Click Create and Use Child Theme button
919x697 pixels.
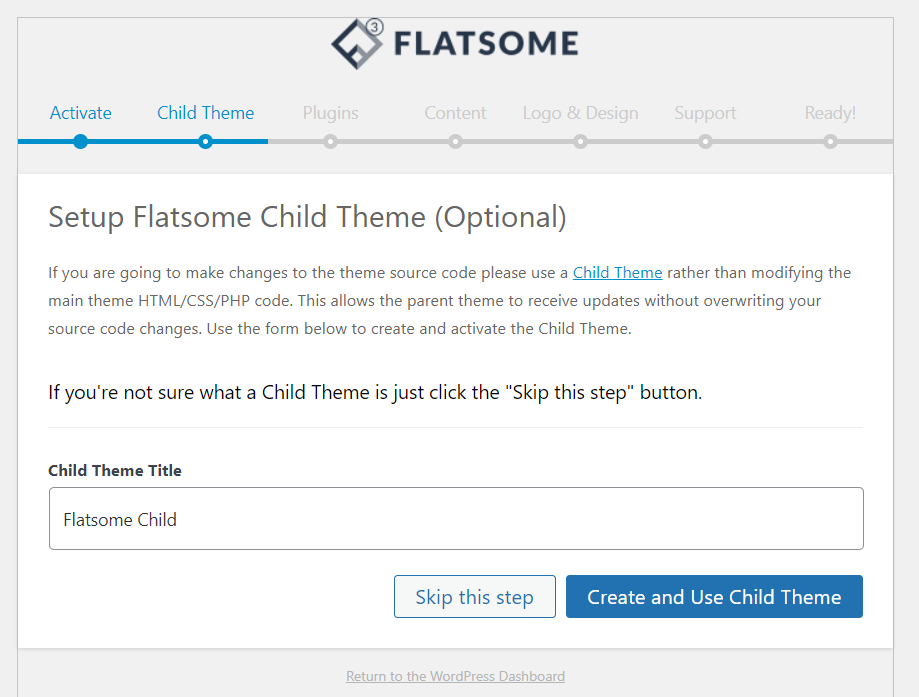pos(714,597)
